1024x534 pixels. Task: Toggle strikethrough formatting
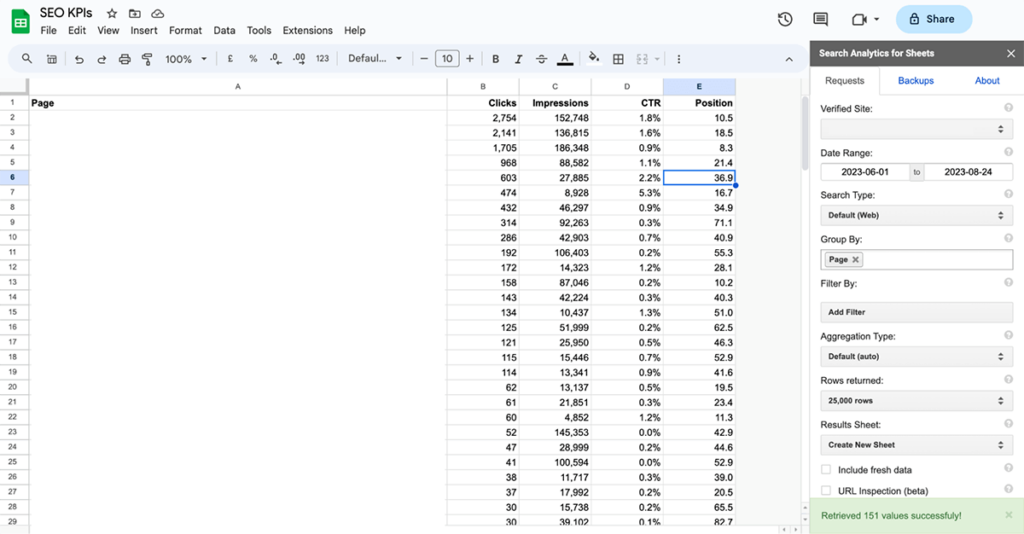(x=541, y=59)
